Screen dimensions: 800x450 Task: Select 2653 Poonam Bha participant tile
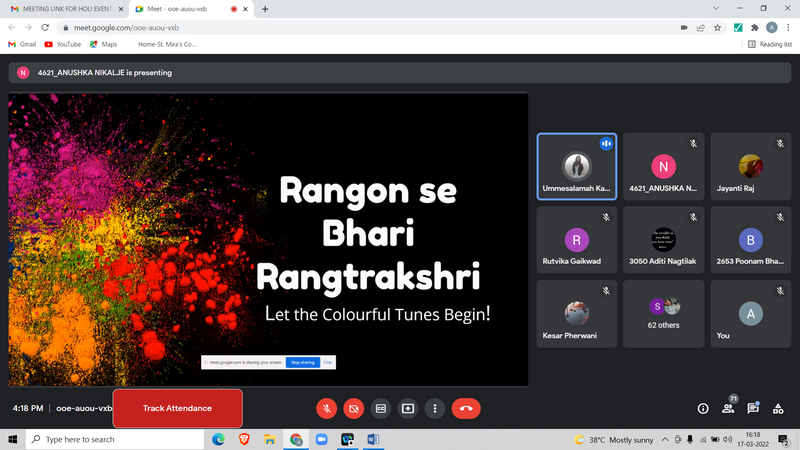point(751,240)
